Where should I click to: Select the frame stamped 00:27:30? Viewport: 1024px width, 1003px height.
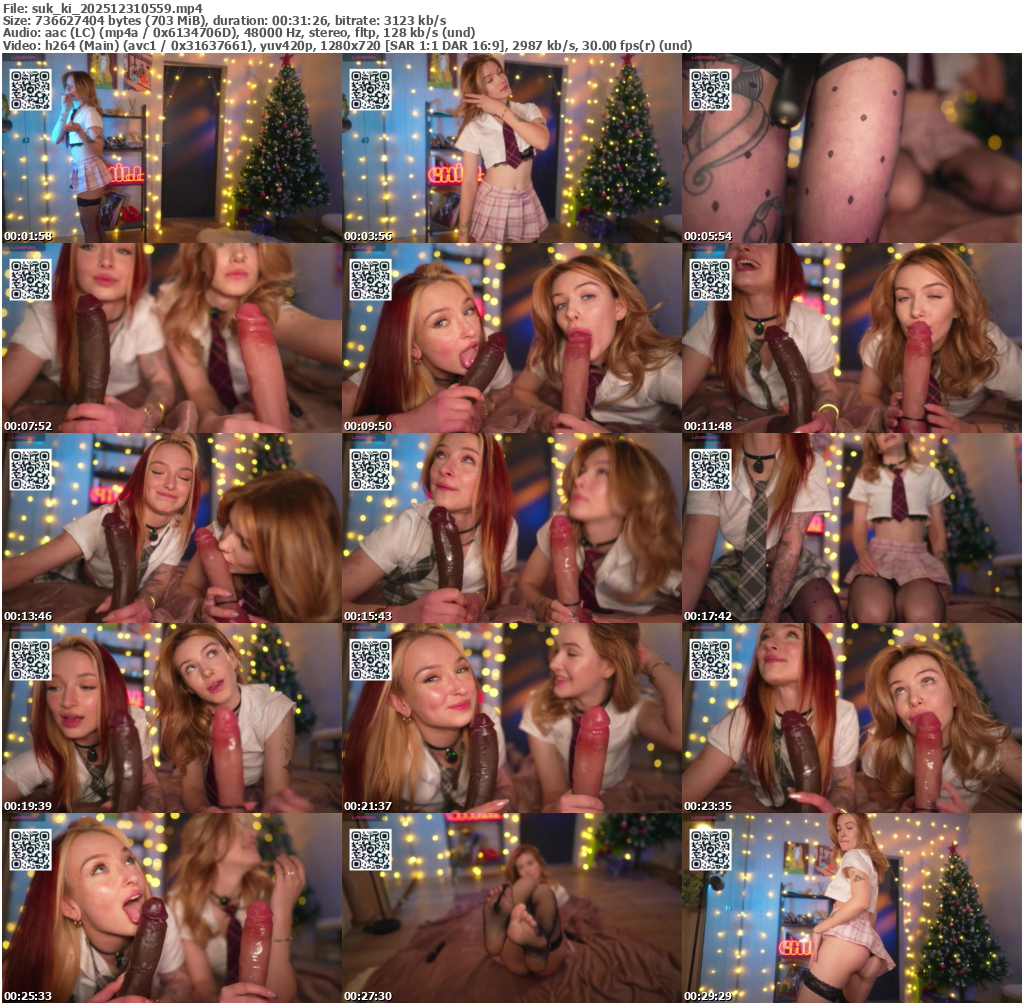pyautogui.click(x=511, y=908)
